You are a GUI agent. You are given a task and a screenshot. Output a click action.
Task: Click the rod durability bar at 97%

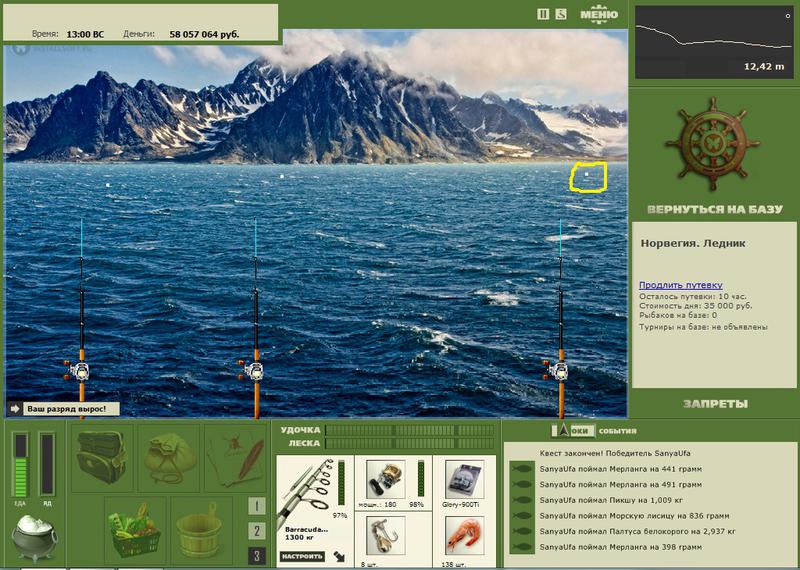tap(341, 482)
